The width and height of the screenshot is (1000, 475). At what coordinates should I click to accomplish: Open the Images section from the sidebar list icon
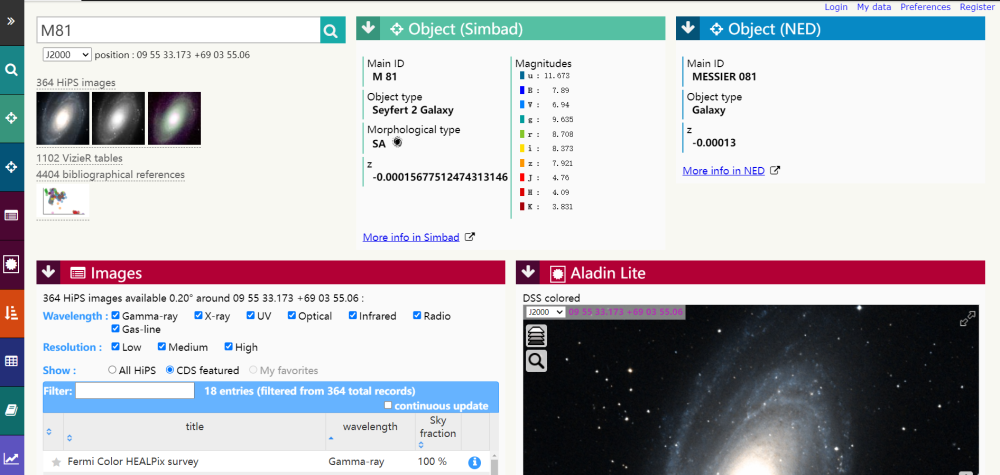11,216
